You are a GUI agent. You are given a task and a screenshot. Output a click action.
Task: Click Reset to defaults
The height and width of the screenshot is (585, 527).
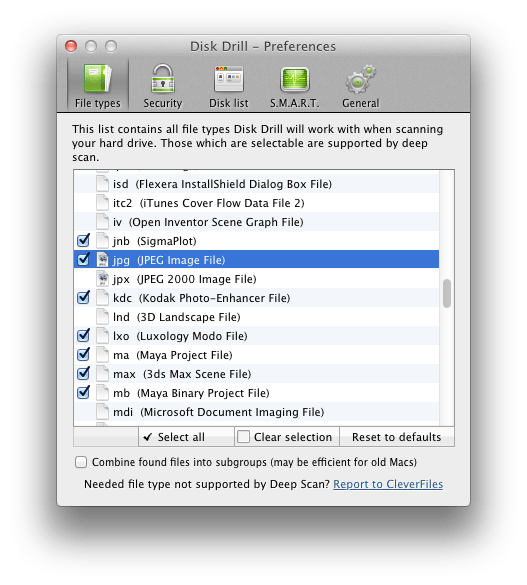tap(397, 437)
